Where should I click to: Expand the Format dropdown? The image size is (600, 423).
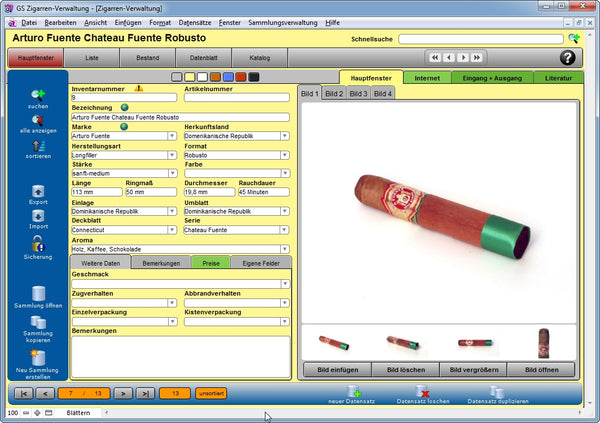click(284, 155)
